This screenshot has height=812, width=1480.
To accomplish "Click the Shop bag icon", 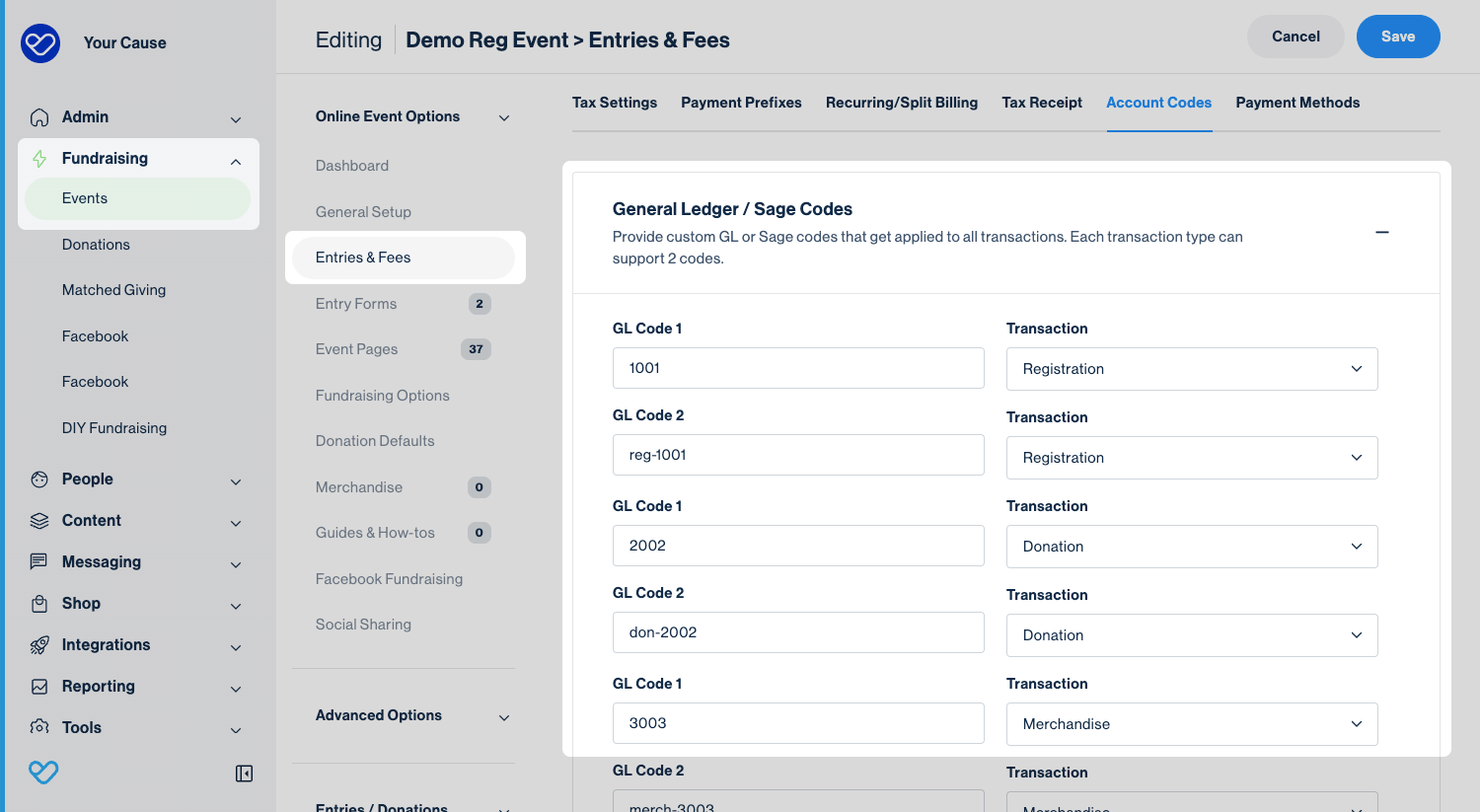I will [x=39, y=604].
